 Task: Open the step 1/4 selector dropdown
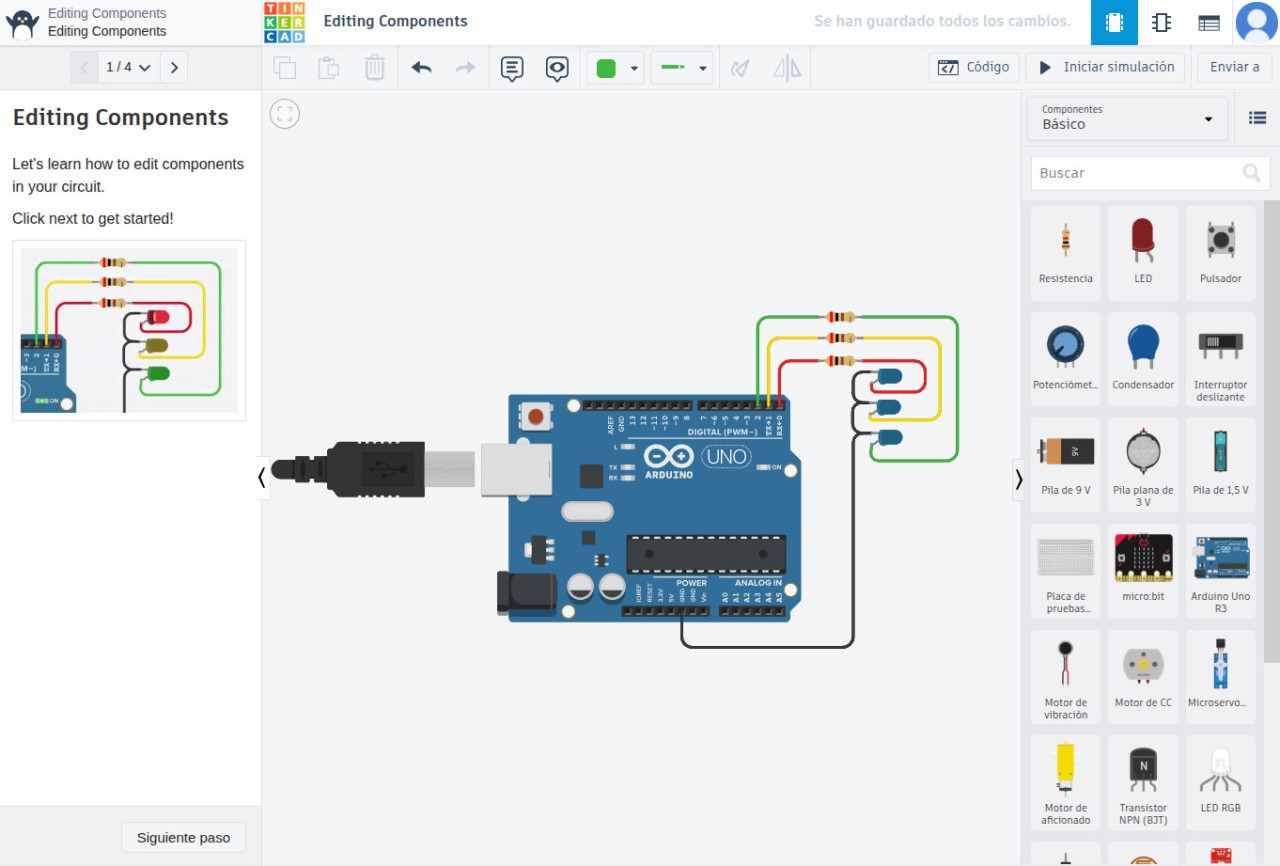129,67
